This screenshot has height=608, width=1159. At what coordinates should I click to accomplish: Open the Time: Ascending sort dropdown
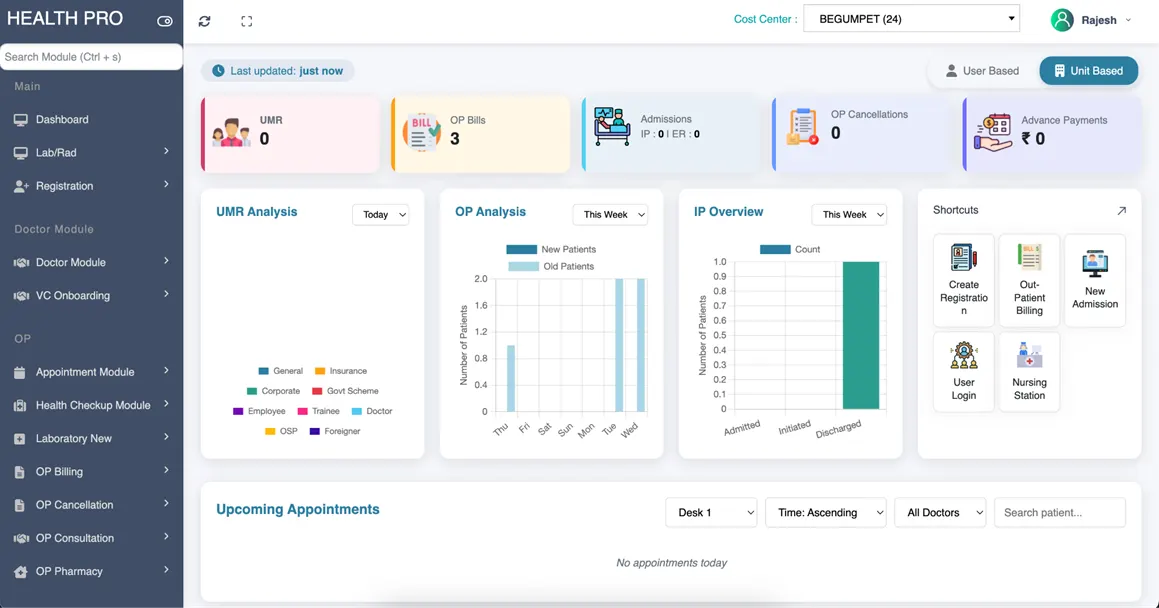coord(825,512)
